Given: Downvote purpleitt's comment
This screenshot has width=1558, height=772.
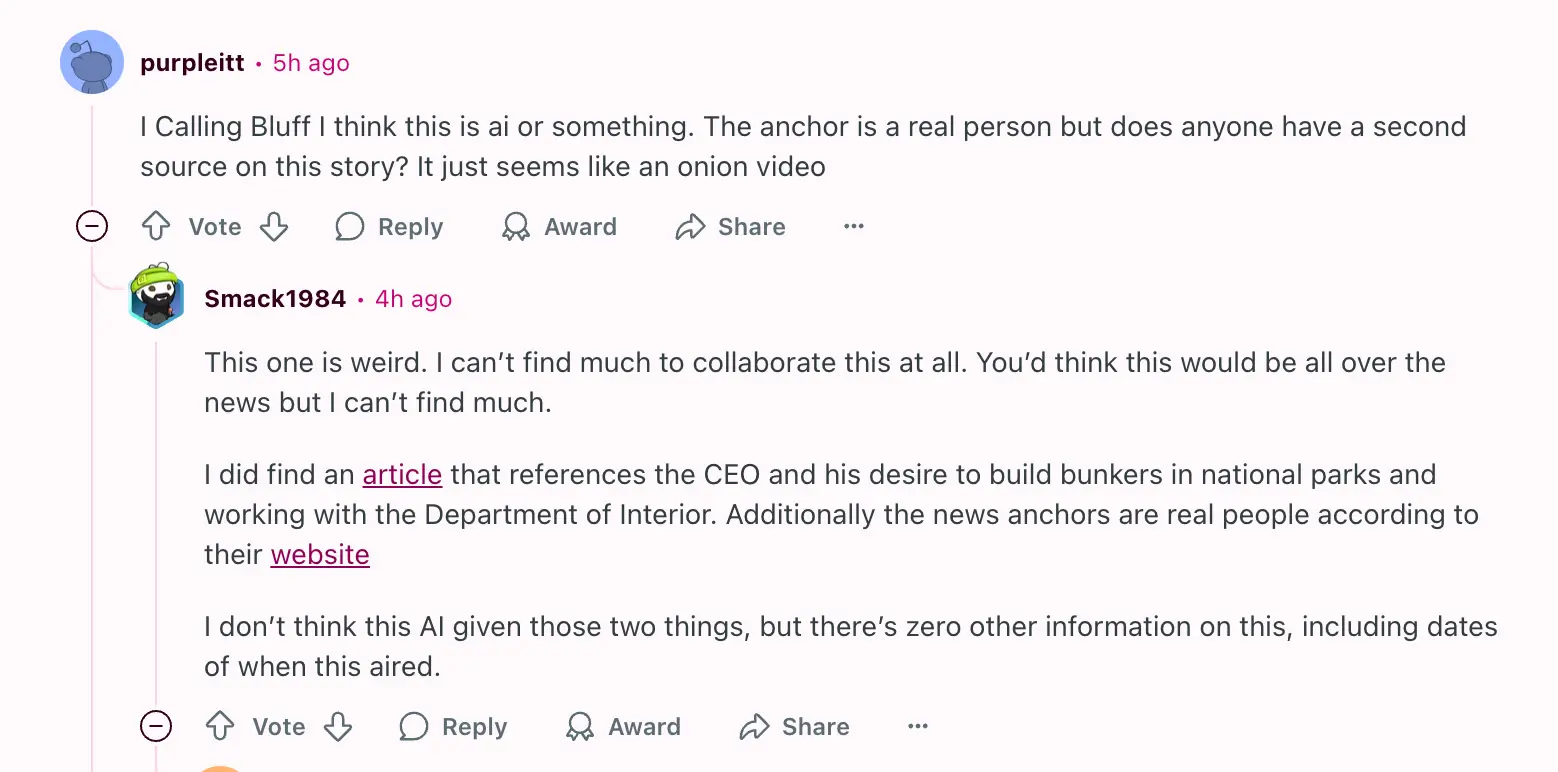Looking at the screenshot, I should [274, 226].
